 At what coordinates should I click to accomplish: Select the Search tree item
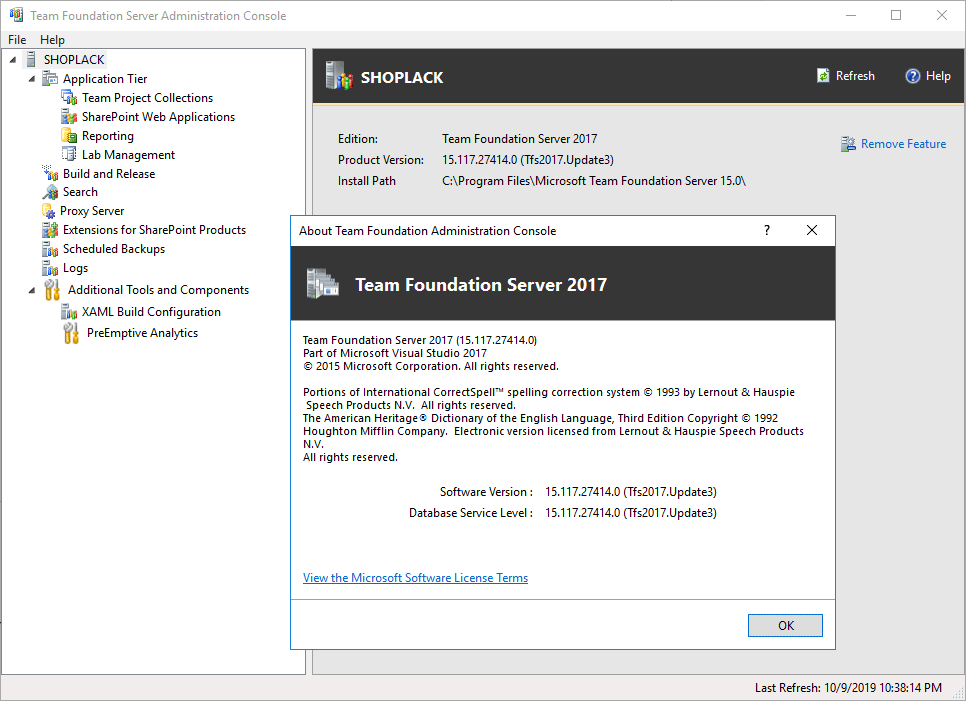pos(80,192)
